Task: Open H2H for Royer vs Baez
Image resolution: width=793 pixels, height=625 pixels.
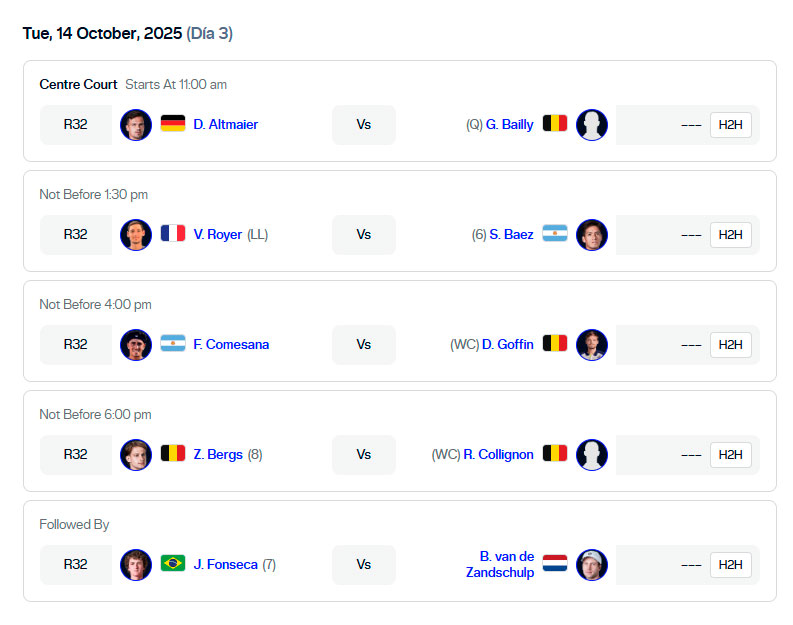Action: point(730,235)
